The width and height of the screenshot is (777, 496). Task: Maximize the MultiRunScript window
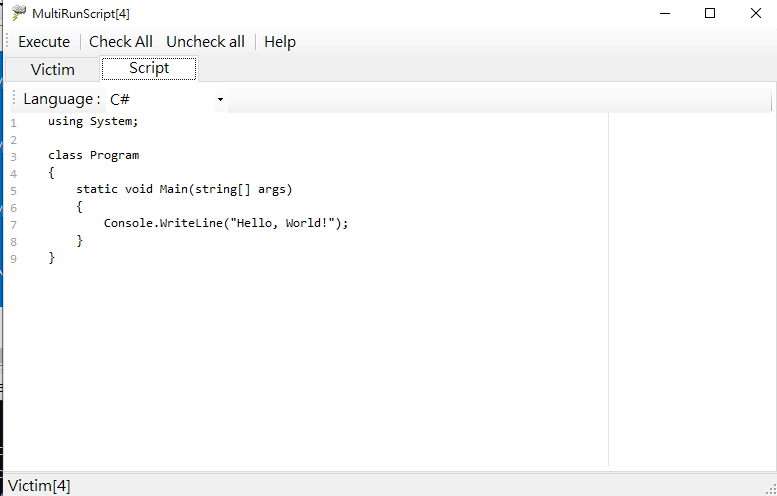pos(709,13)
